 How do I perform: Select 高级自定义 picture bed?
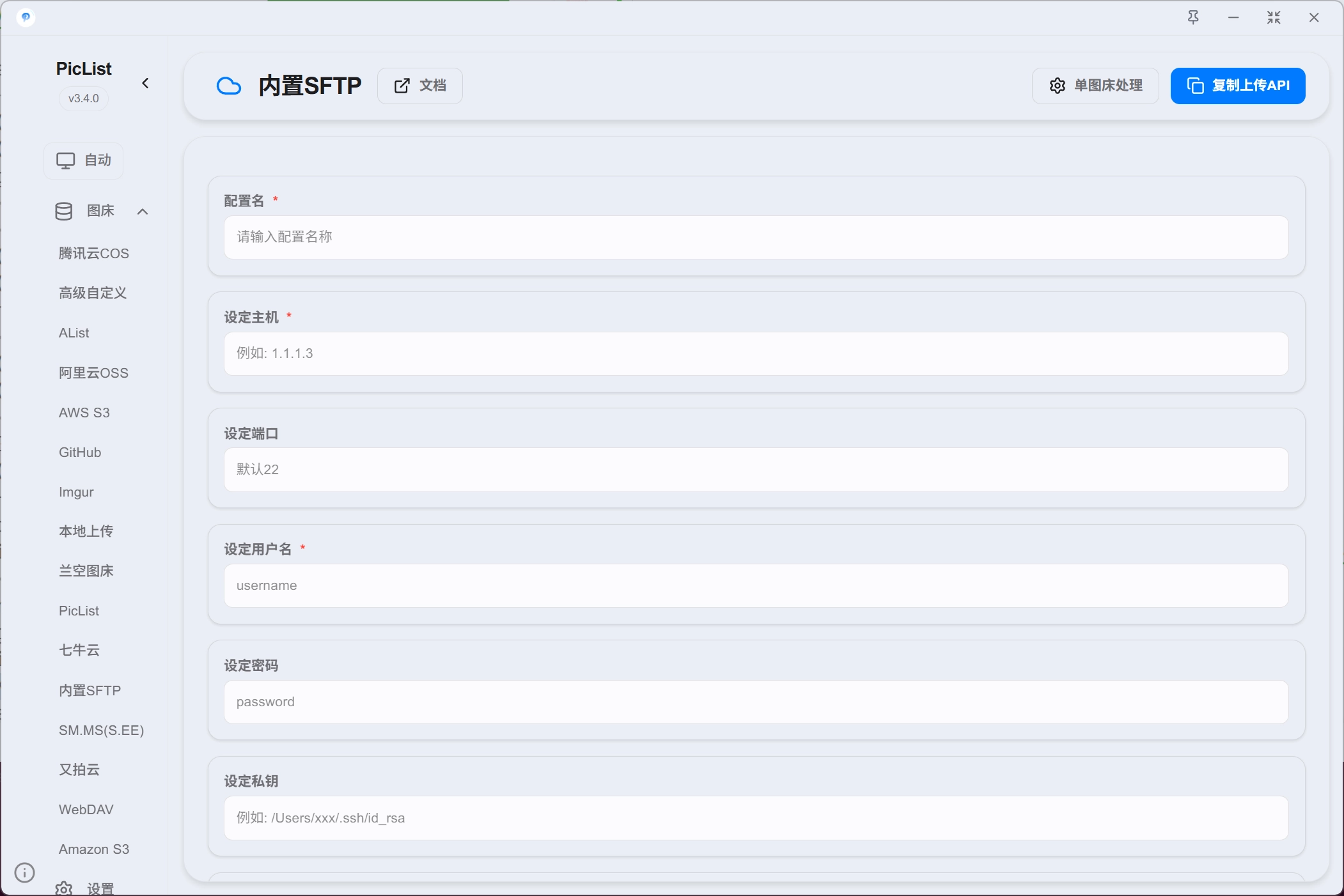pos(93,293)
